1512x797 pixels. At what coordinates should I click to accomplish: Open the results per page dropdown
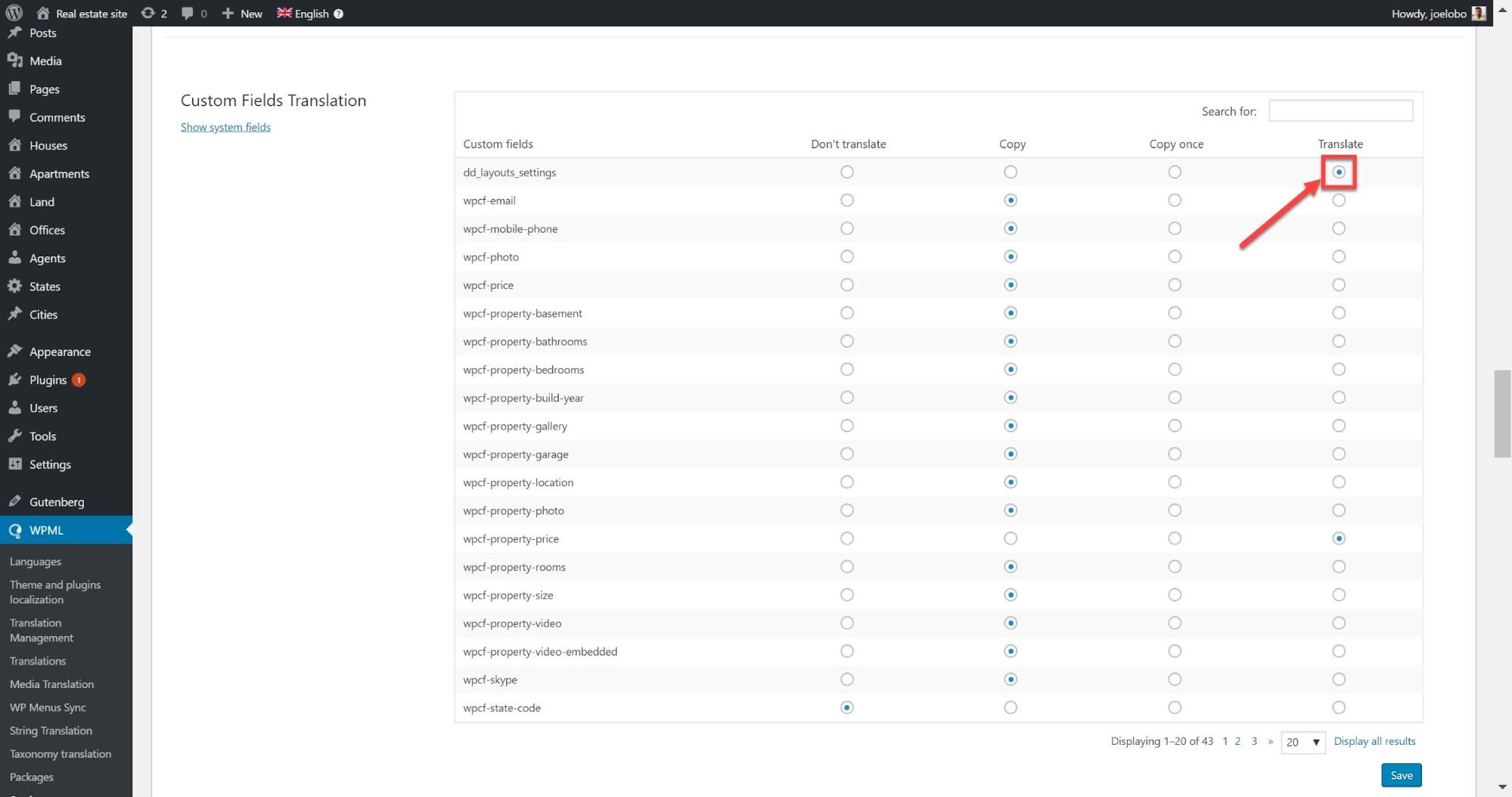[1302, 742]
